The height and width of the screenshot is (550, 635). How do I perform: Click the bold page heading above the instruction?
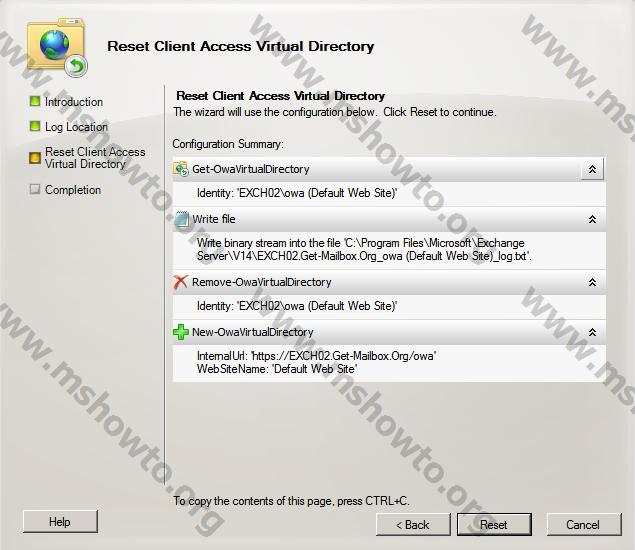click(x=280, y=96)
